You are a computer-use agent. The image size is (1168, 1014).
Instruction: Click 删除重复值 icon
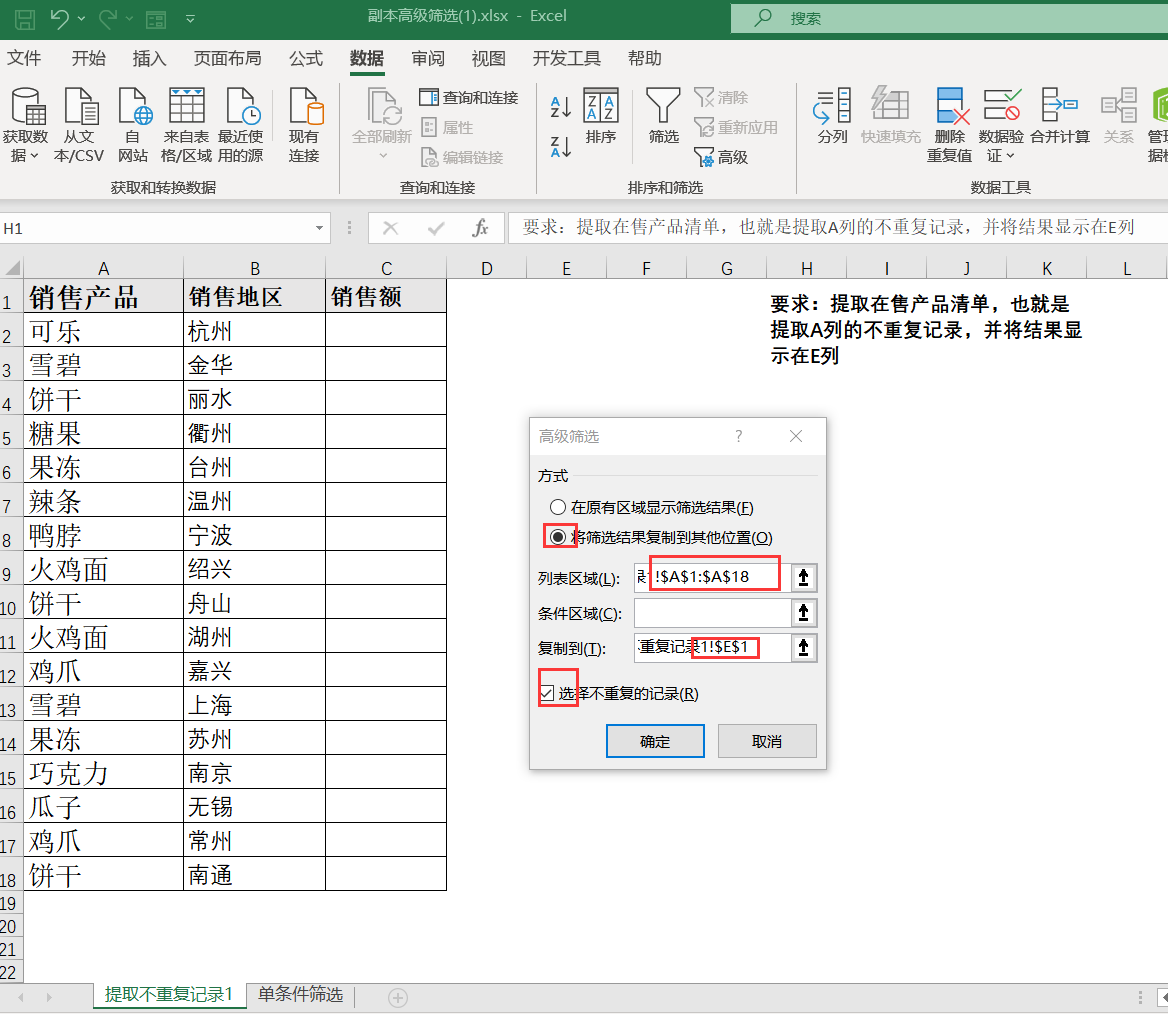click(x=950, y=124)
